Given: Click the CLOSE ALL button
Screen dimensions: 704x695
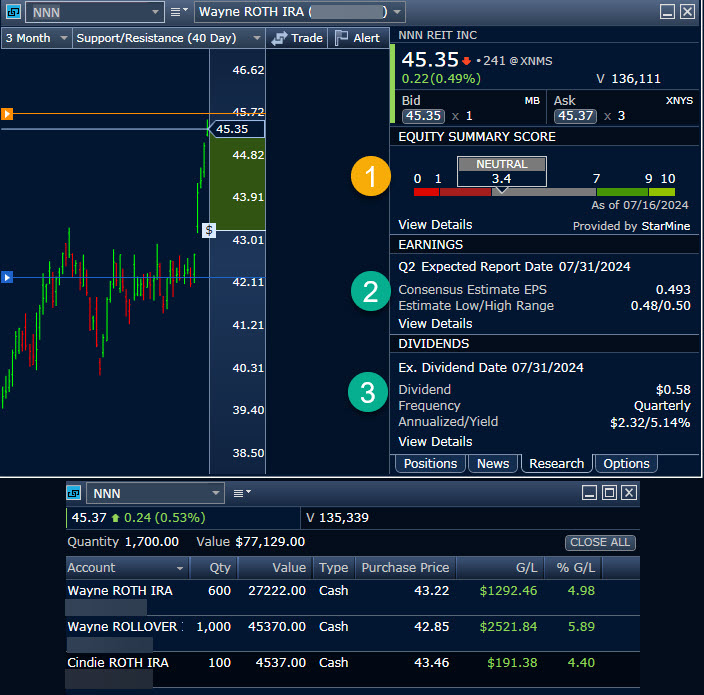Looking at the screenshot, I should [x=600, y=542].
